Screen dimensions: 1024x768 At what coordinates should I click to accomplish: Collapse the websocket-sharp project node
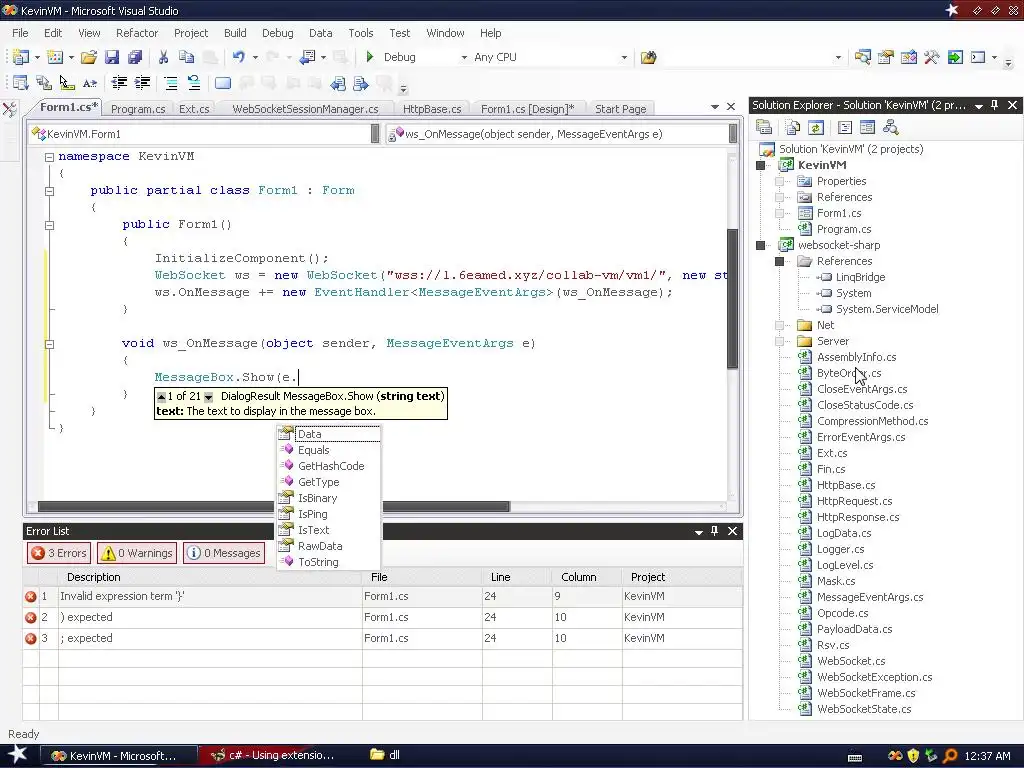(x=761, y=246)
